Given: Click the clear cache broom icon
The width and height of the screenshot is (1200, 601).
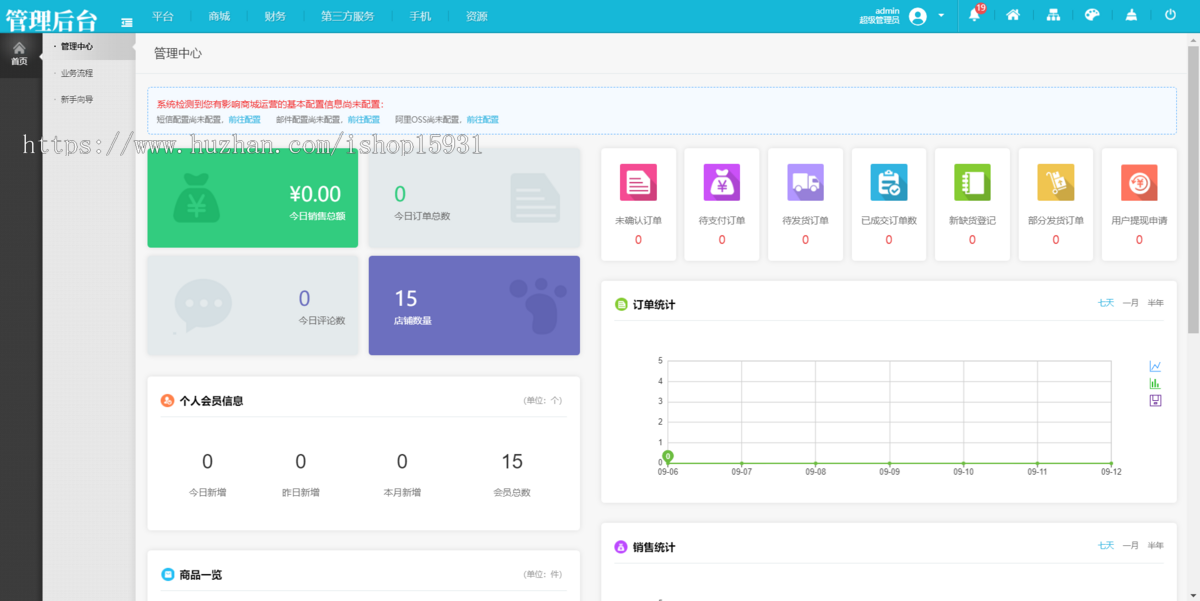Looking at the screenshot, I should coord(1131,15).
